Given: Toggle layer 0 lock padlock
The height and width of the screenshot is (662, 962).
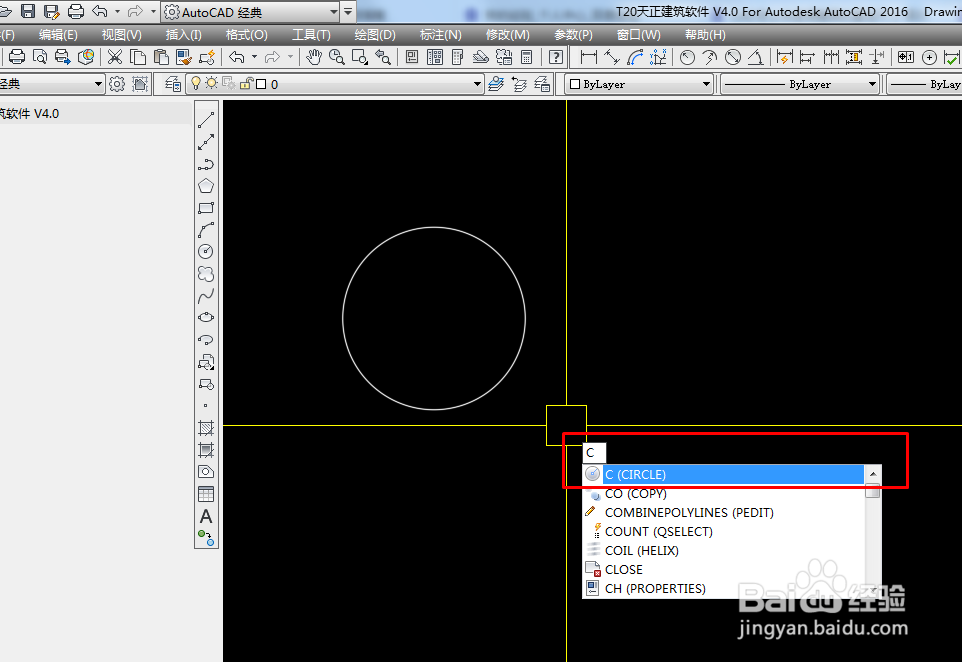Looking at the screenshot, I should click(x=246, y=83).
